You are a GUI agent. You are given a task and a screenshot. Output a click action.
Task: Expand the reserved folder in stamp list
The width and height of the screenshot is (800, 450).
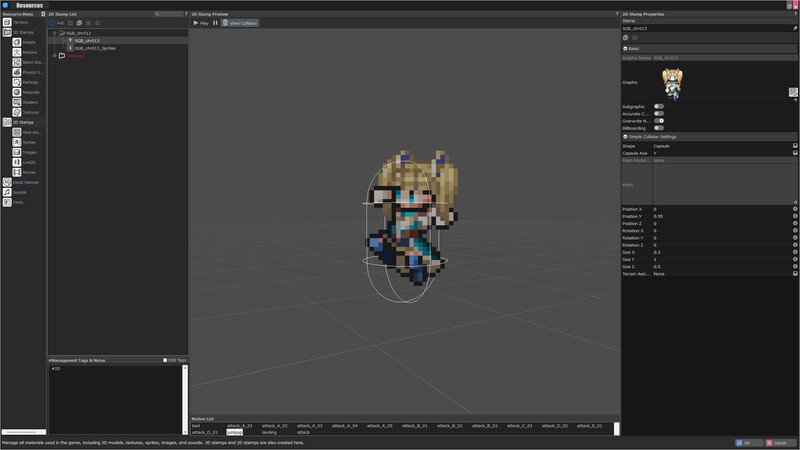[x=55, y=56]
